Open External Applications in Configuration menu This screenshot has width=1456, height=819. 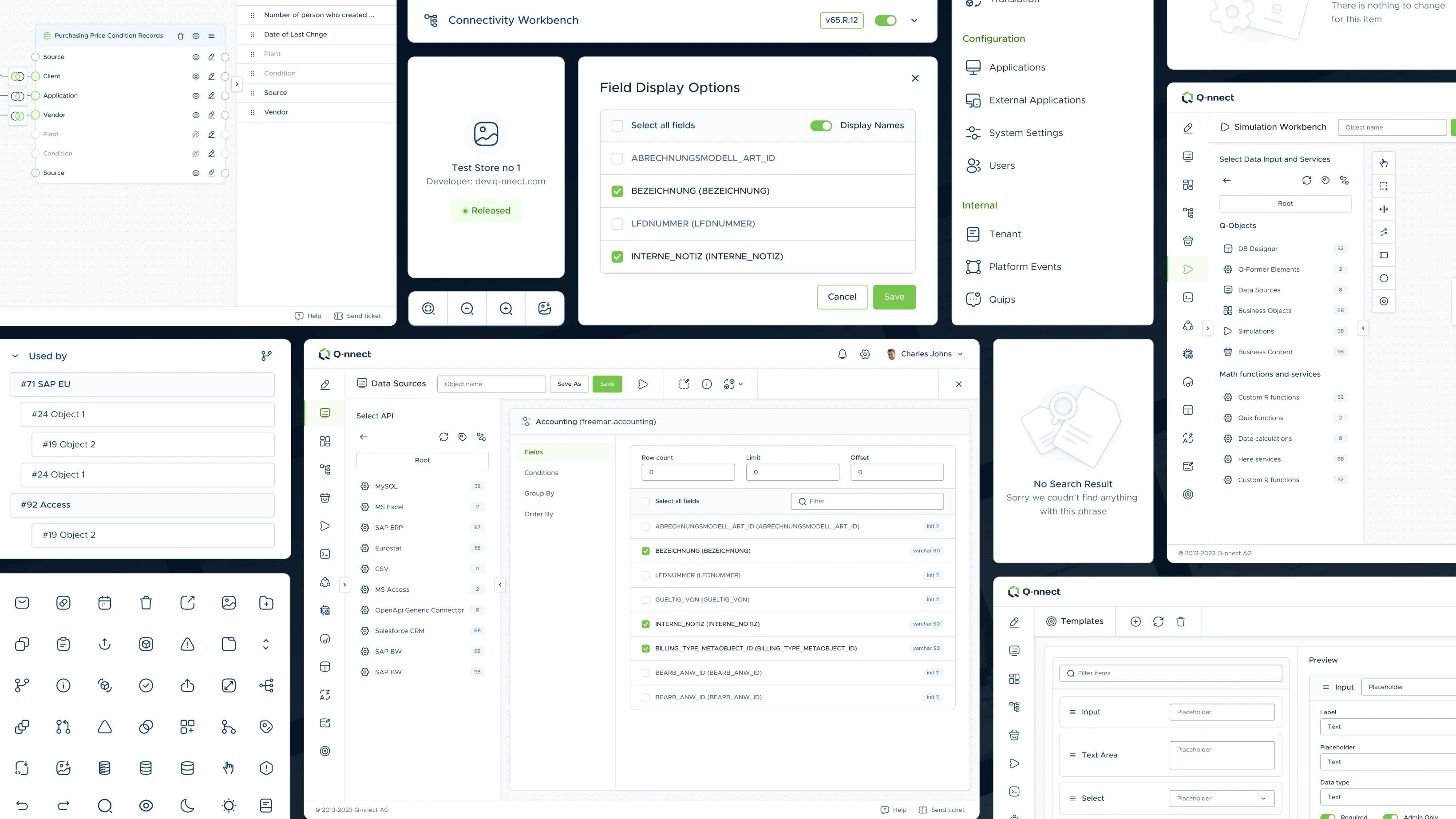1037,101
